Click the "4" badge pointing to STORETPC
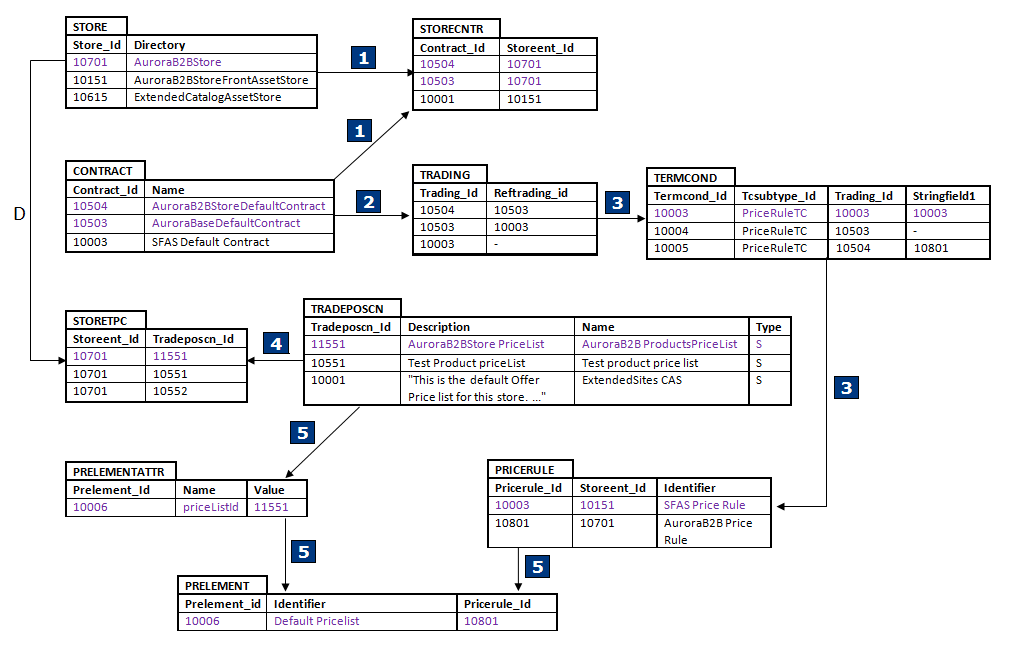 point(275,343)
